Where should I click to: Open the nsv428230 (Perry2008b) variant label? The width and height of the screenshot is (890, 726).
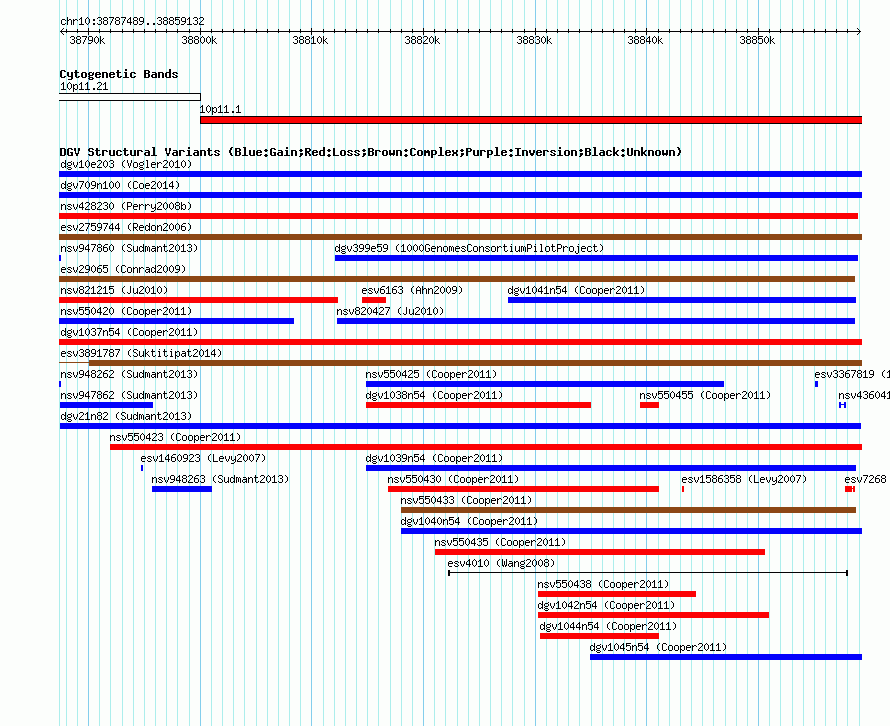pos(126,206)
